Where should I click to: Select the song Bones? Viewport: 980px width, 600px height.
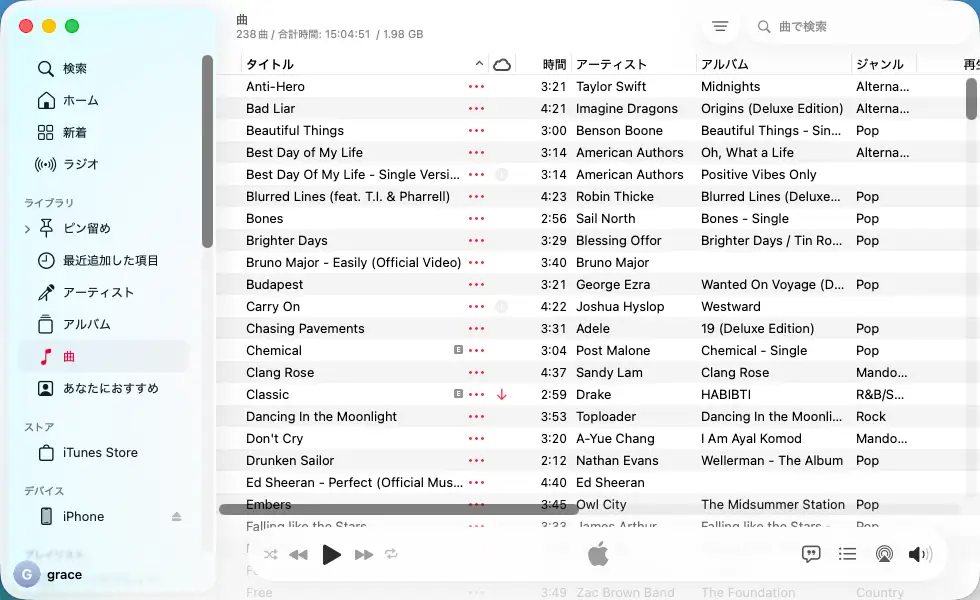264,218
